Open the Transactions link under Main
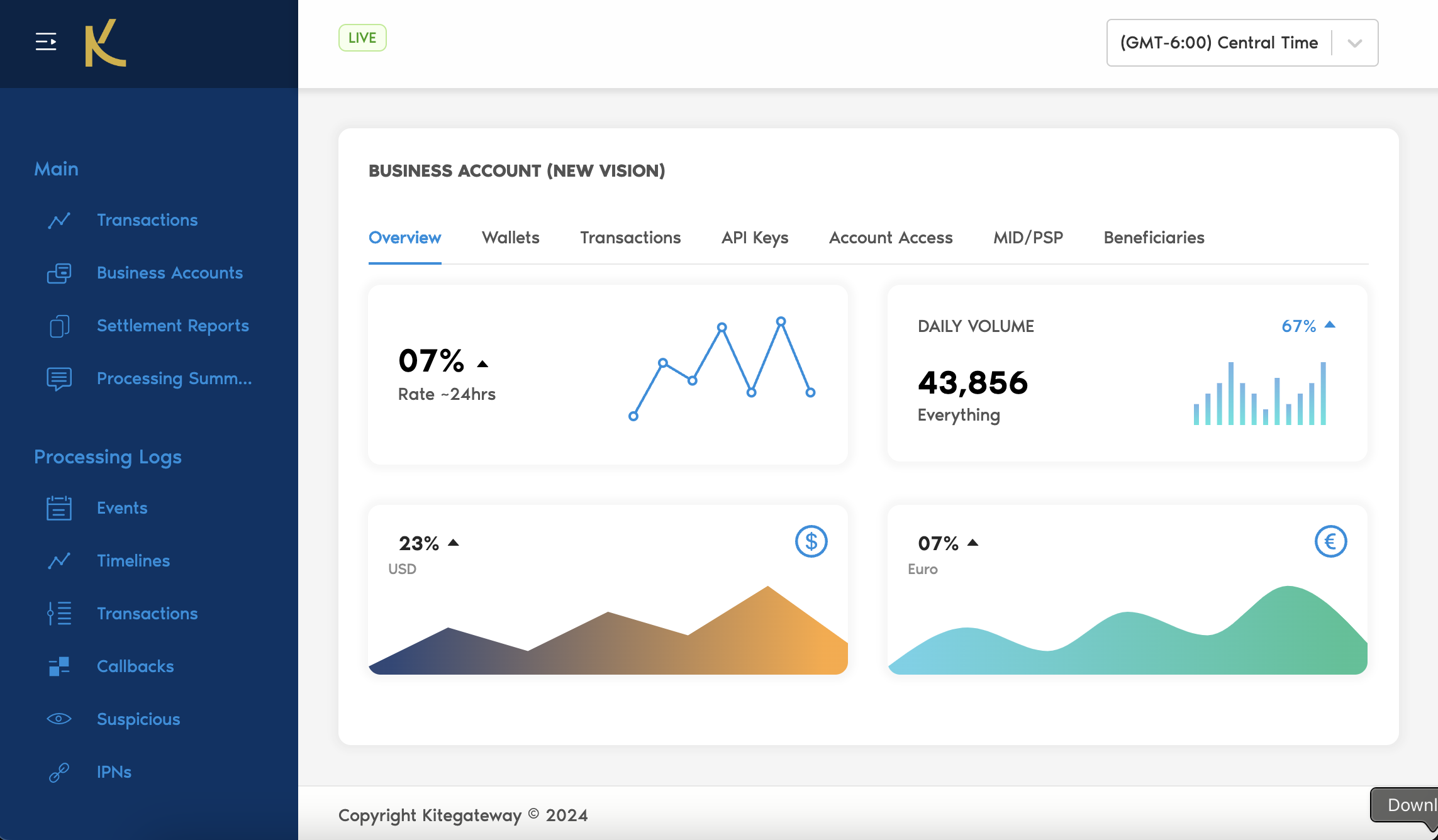The width and height of the screenshot is (1438, 840). (x=147, y=220)
